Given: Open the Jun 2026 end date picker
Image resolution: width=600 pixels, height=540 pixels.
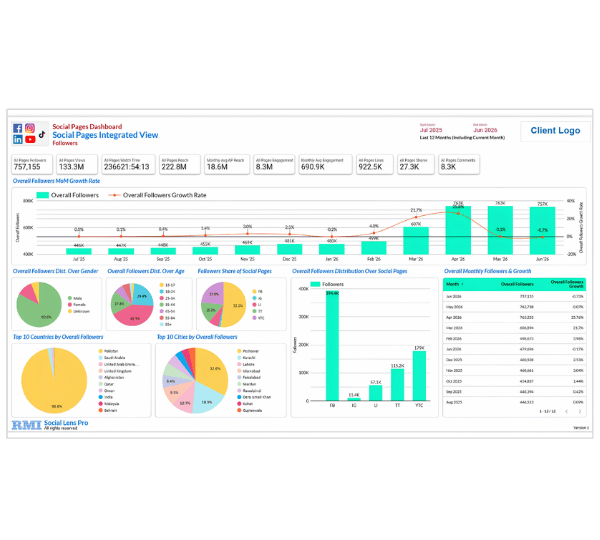Looking at the screenshot, I should tap(485, 130).
